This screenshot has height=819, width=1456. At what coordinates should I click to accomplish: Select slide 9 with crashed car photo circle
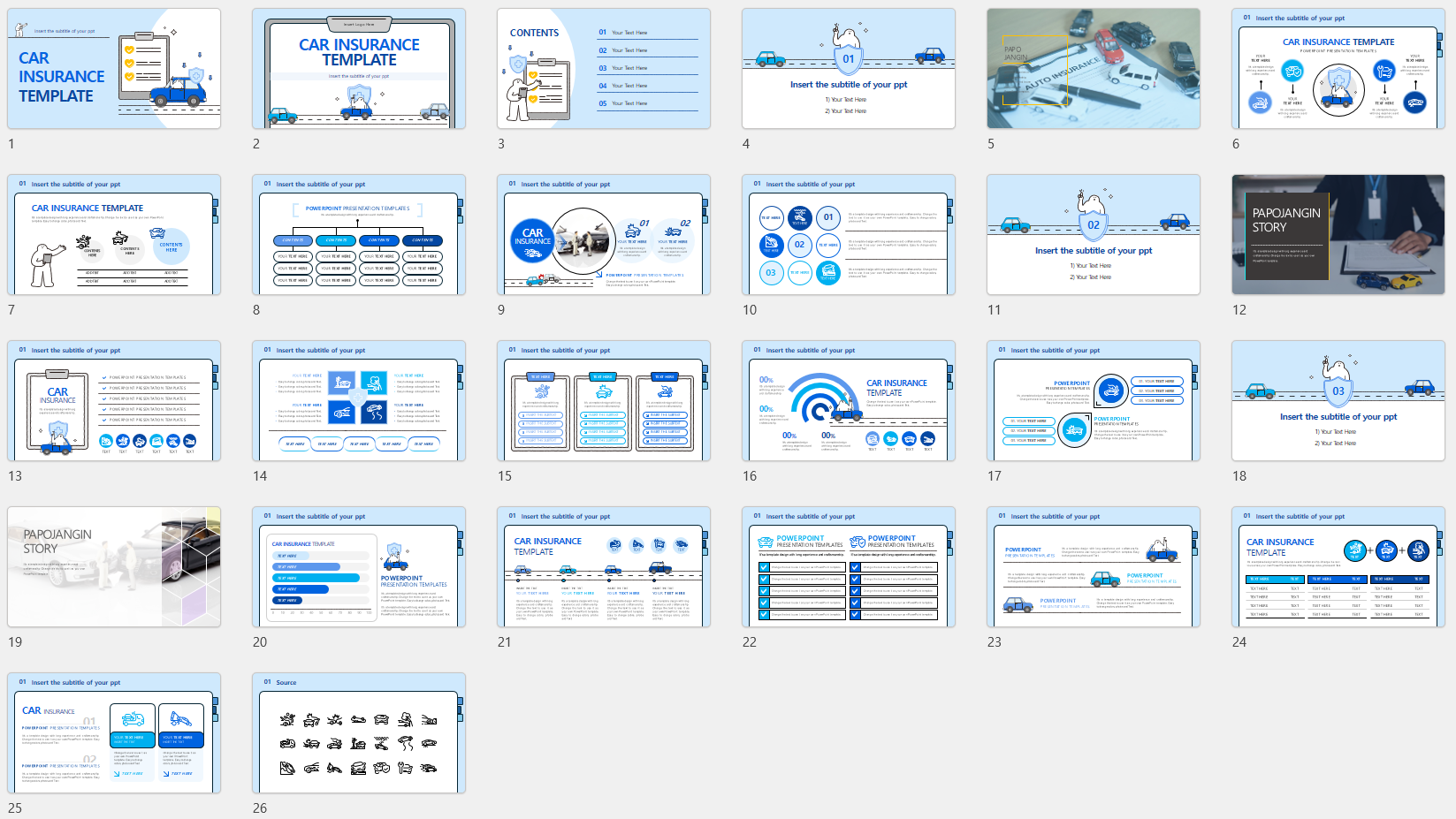point(604,235)
